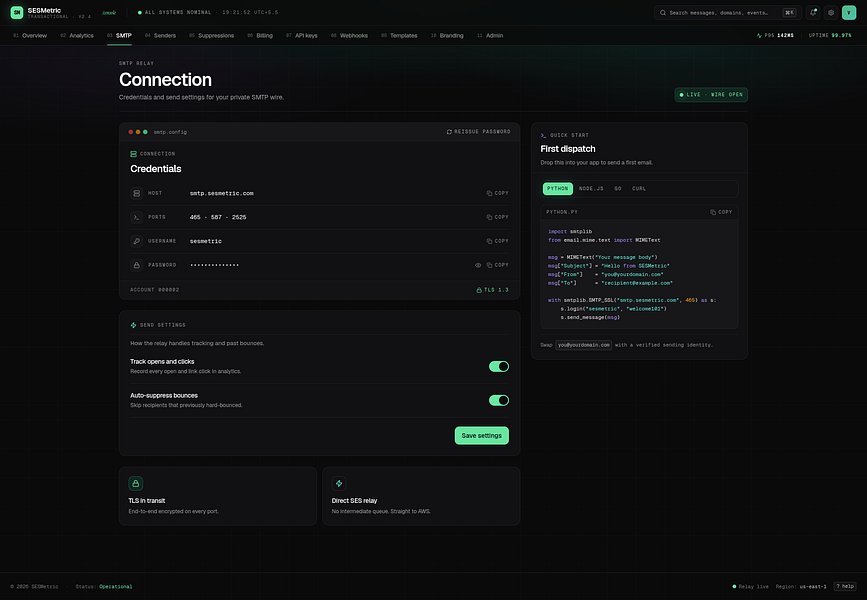Click Reissue Password
Viewport: 867px width, 600px height.
479,132
